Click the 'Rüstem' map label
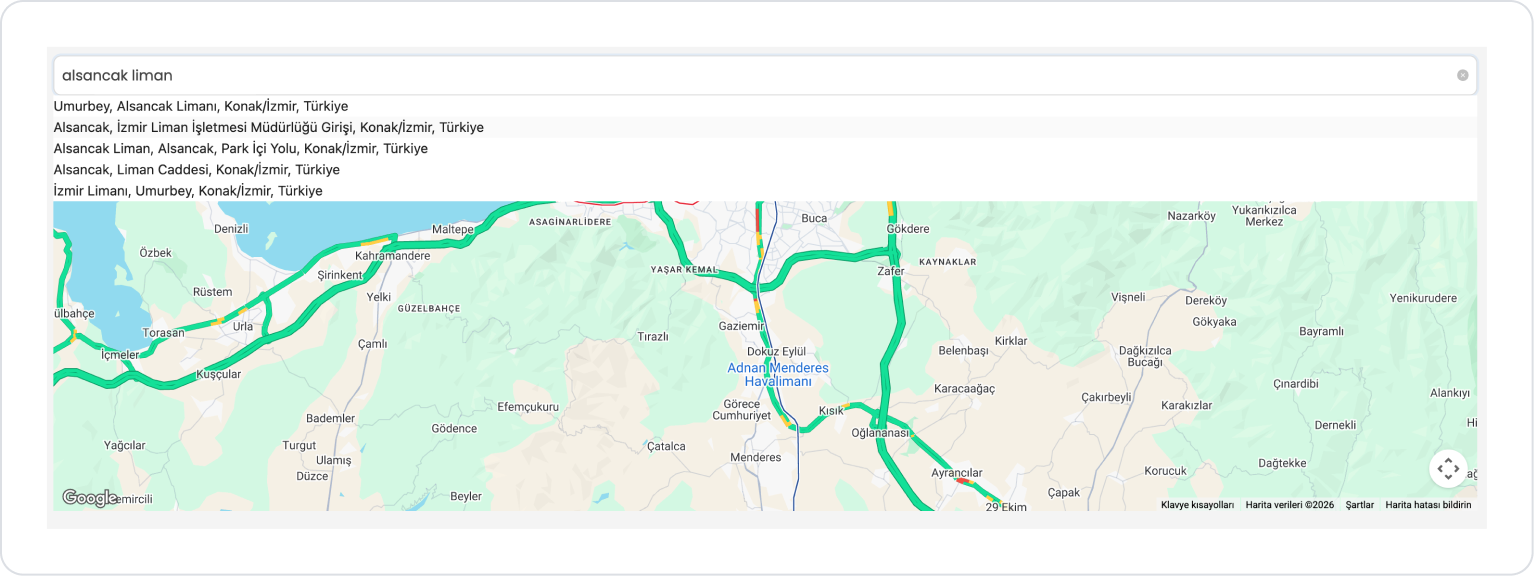 click(212, 292)
